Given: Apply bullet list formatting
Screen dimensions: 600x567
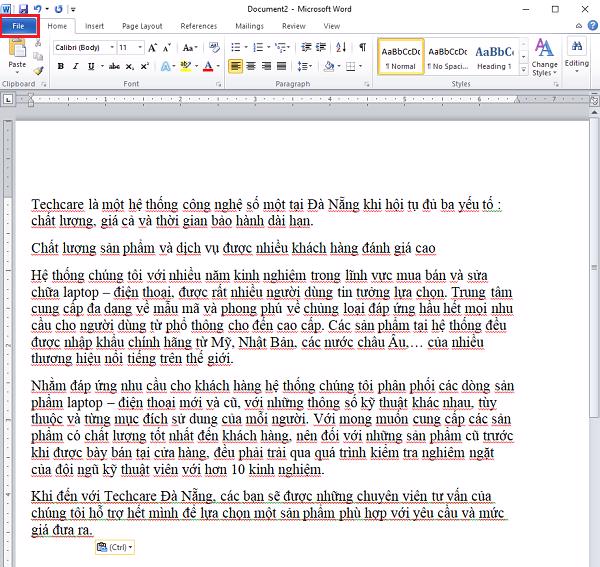Looking at the screenshot, I should (236, 47).
